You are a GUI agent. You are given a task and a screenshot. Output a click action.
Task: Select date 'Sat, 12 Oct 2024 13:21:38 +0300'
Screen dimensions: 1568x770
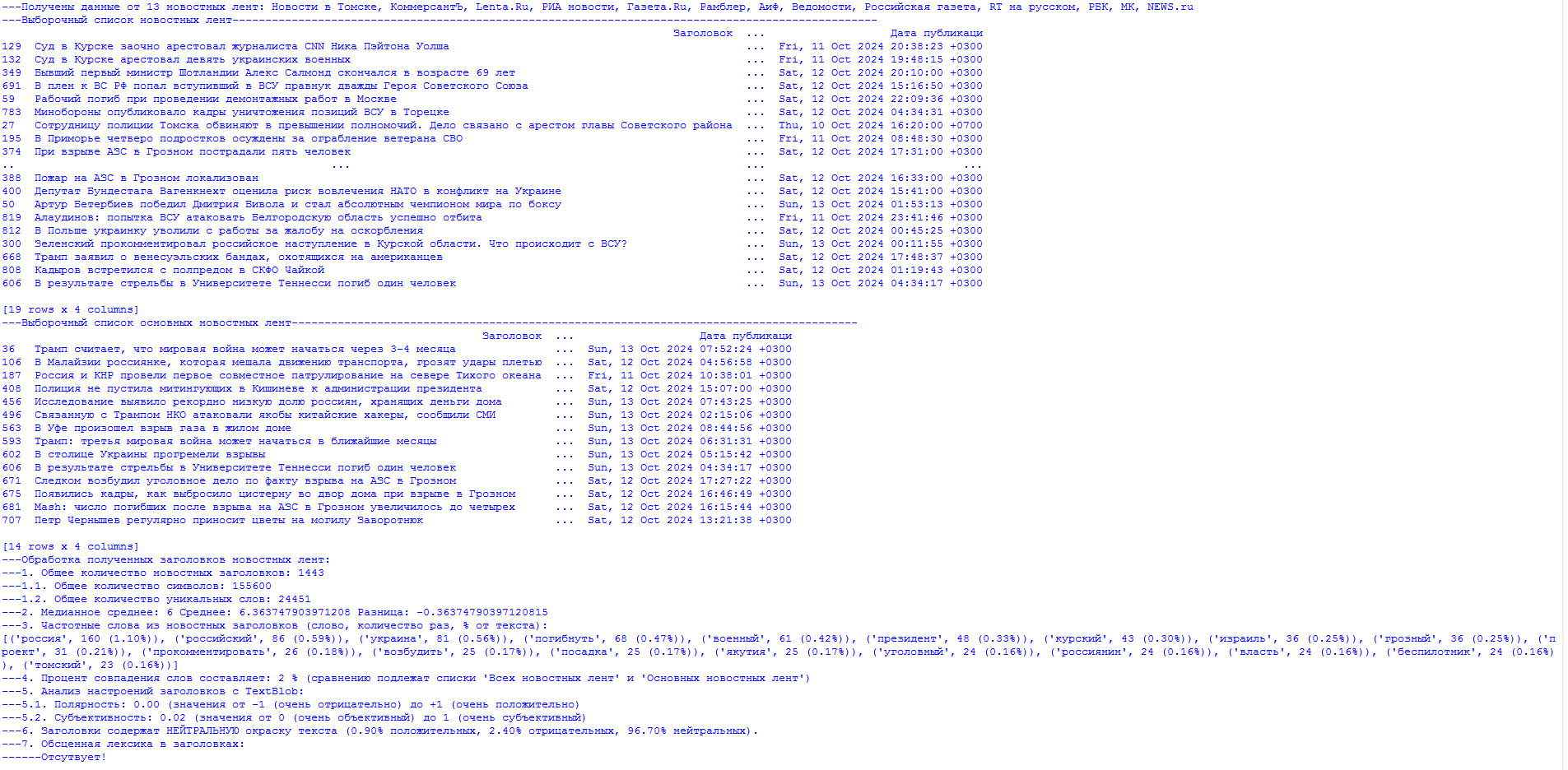690,520
